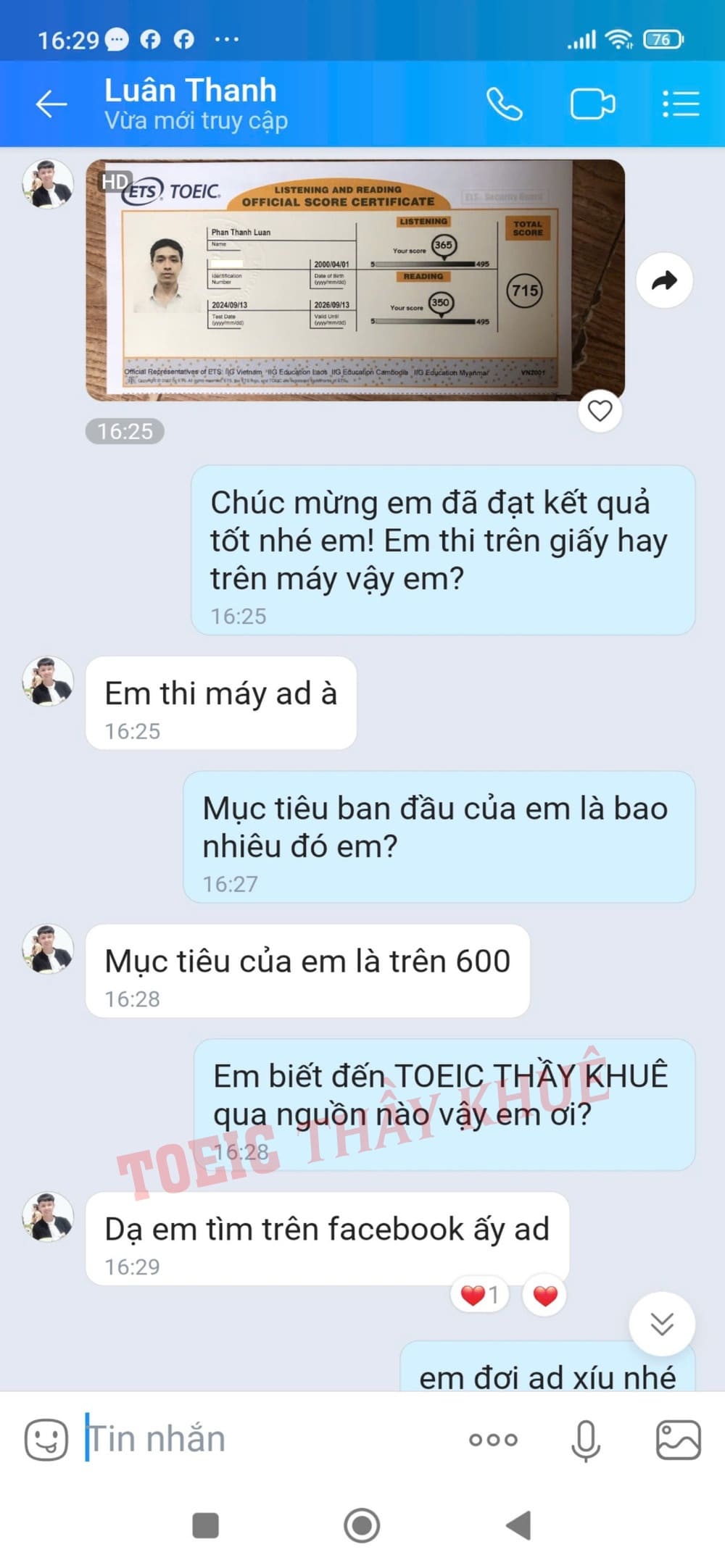Record a voice message with microphone
725x1568 pixels.
point(586,1440)
